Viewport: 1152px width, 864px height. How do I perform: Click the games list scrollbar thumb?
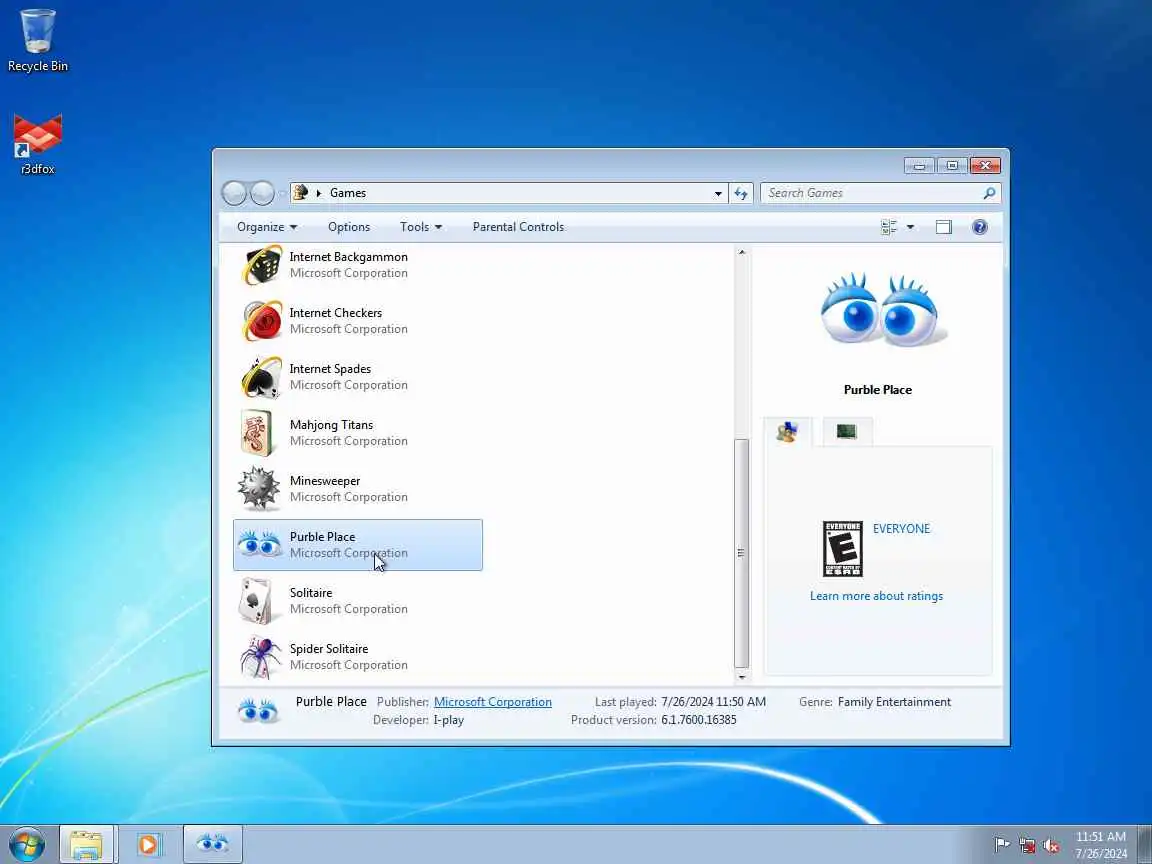coord(741,552)
